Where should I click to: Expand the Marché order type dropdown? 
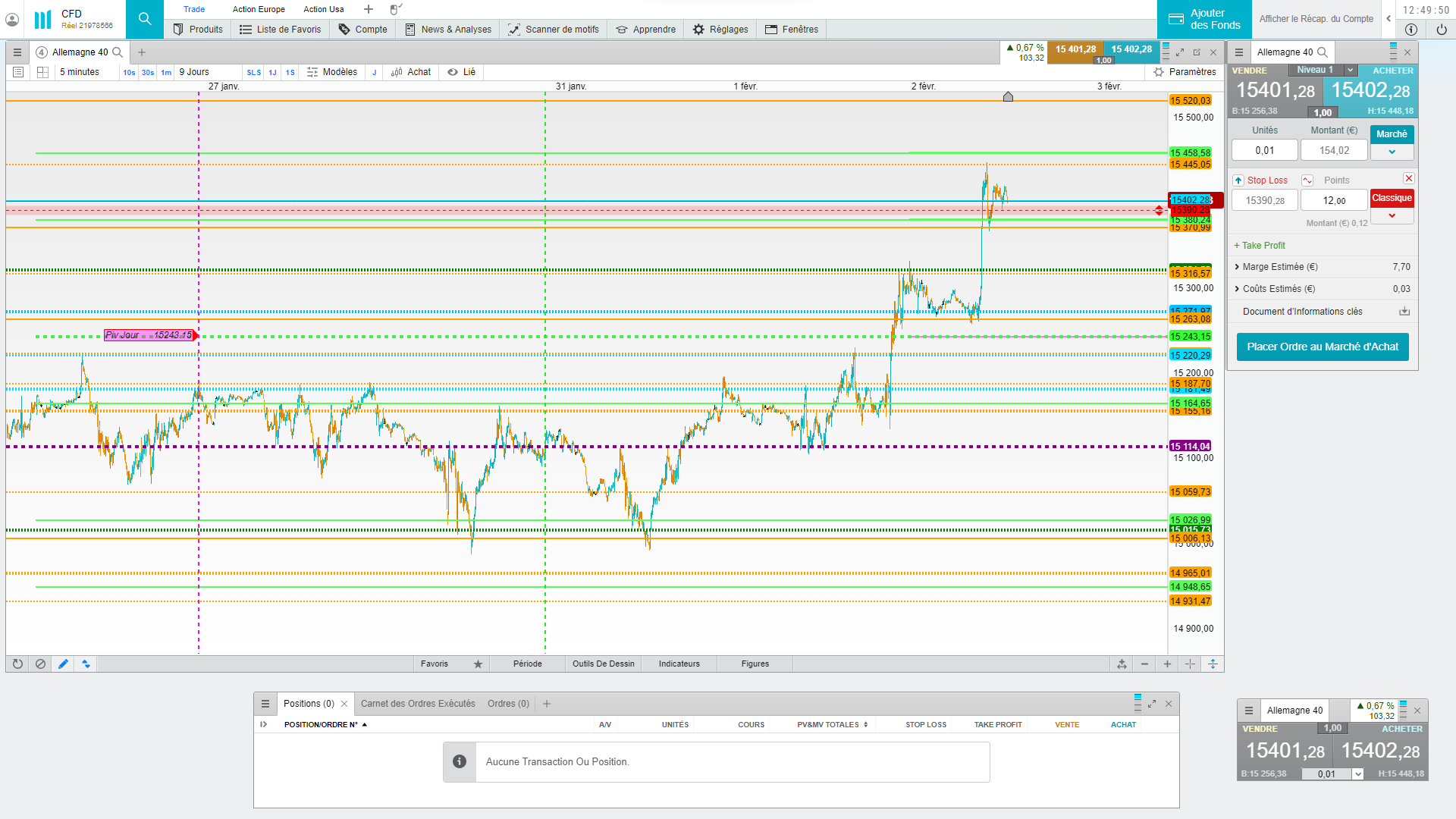click(x=1392, y=152)
